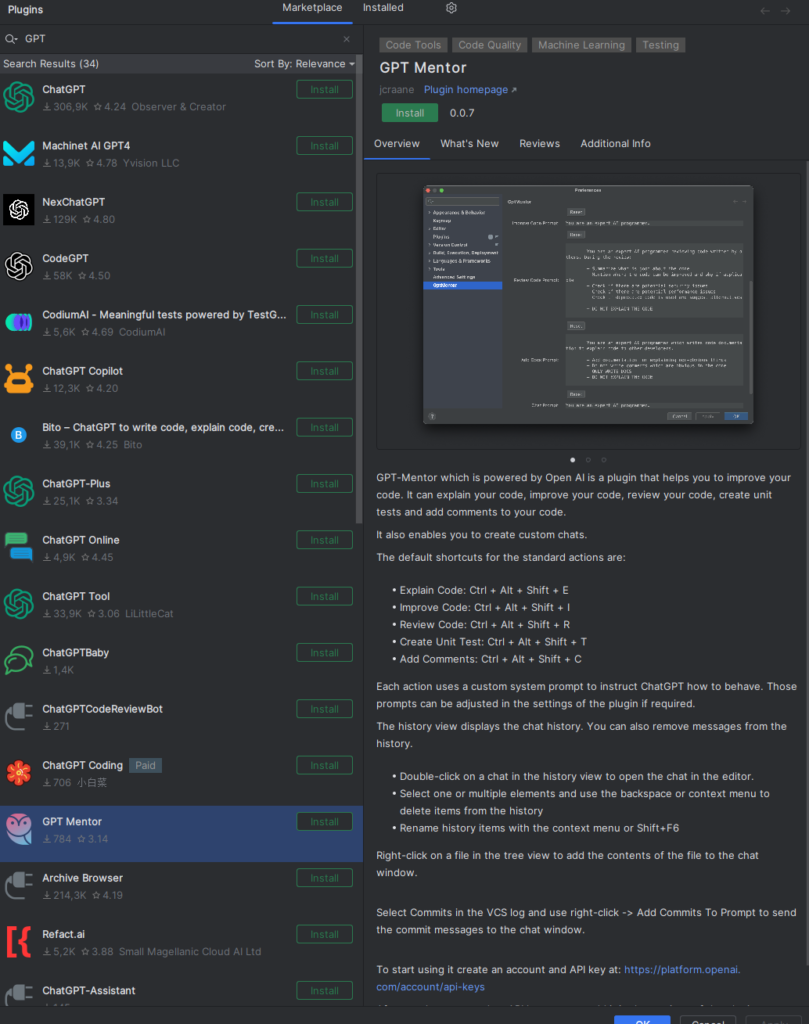Switch to the Installed tab
809x1024 pixels.
(x=381, y=6)
